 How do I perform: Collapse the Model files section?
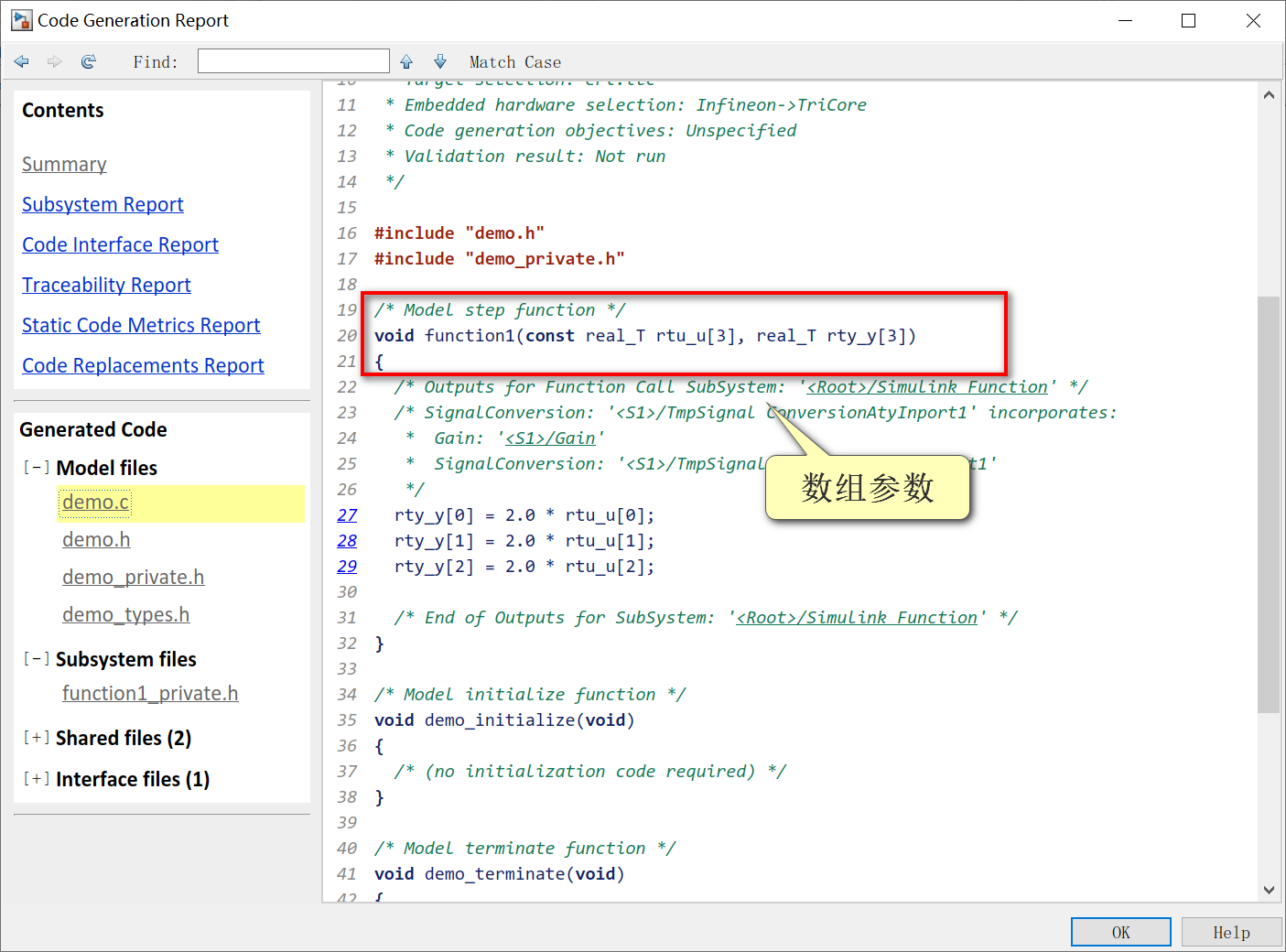(36, 467)
